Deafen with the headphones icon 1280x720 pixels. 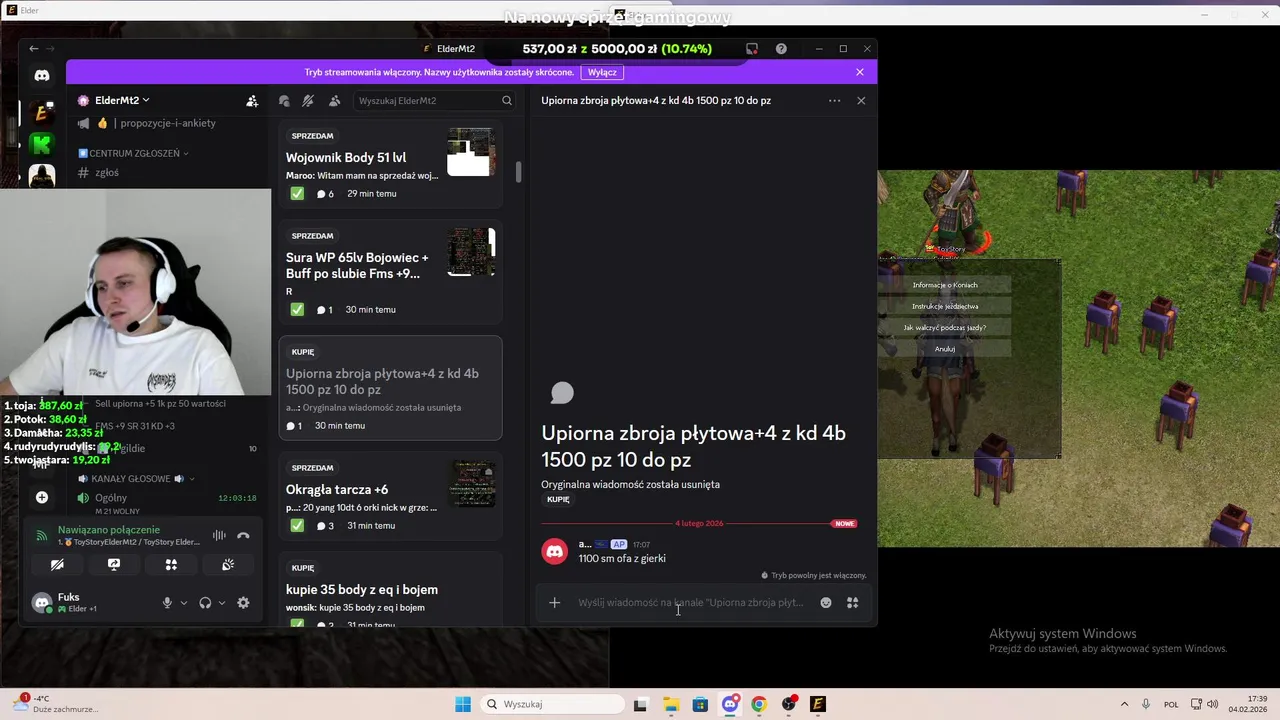(x=205, y=603)
